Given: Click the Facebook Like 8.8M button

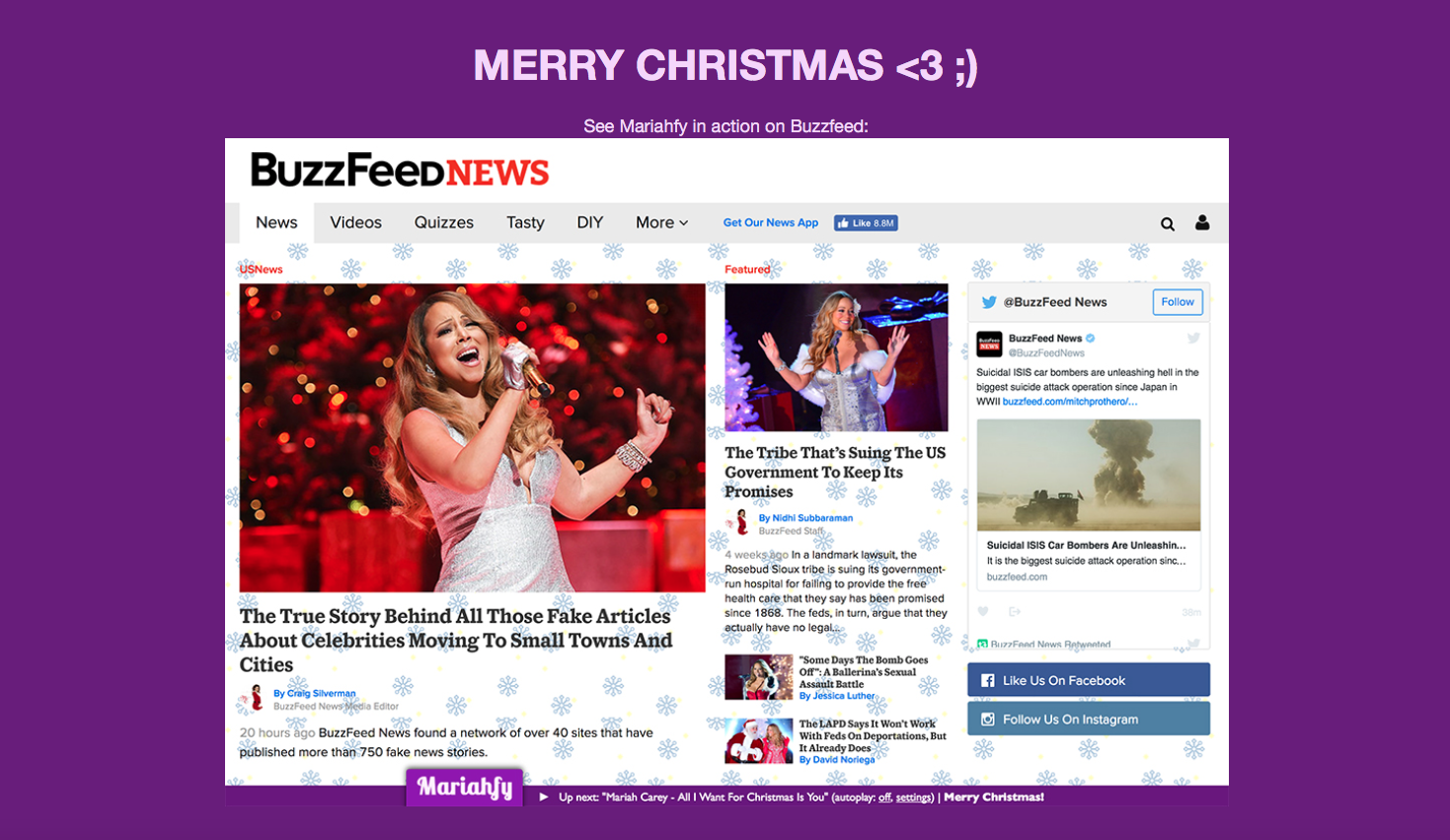Looking at the screenshot, I should coord(866,223).
